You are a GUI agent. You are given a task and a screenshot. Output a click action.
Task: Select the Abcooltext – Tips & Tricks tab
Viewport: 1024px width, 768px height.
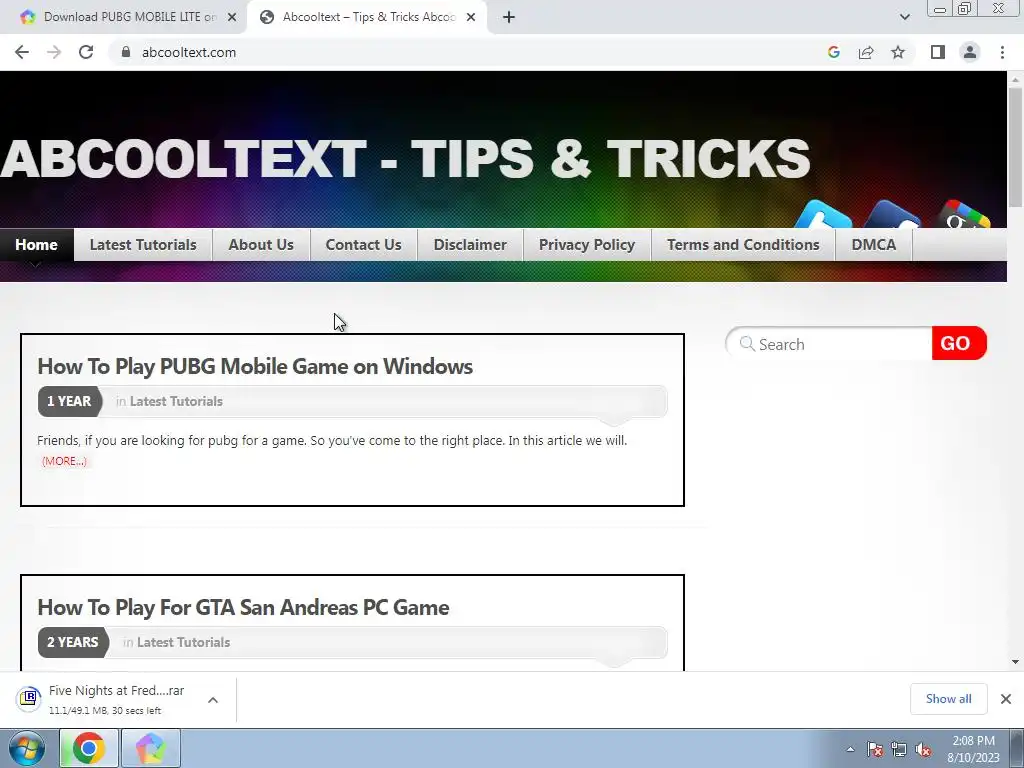366,17
